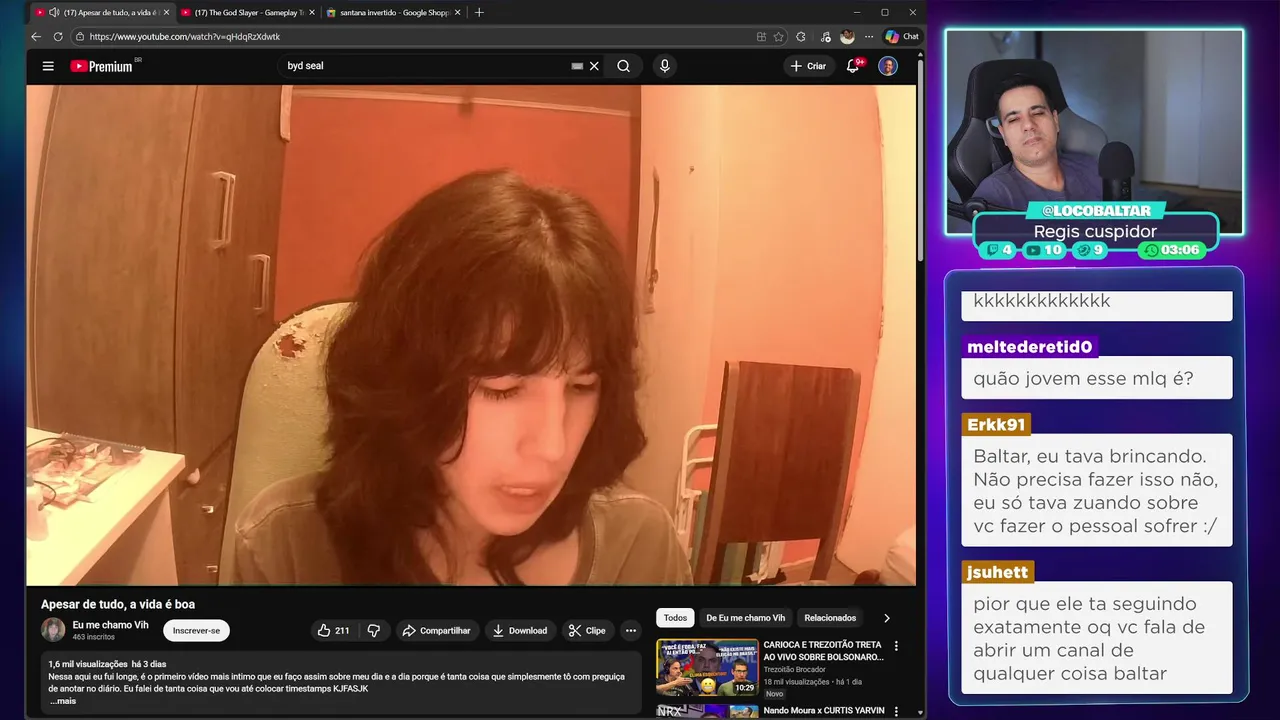Close 'The God Slayer' tab
Image resolution: width=1280 pixels, height=720 pixels.
tap(312, 12)
